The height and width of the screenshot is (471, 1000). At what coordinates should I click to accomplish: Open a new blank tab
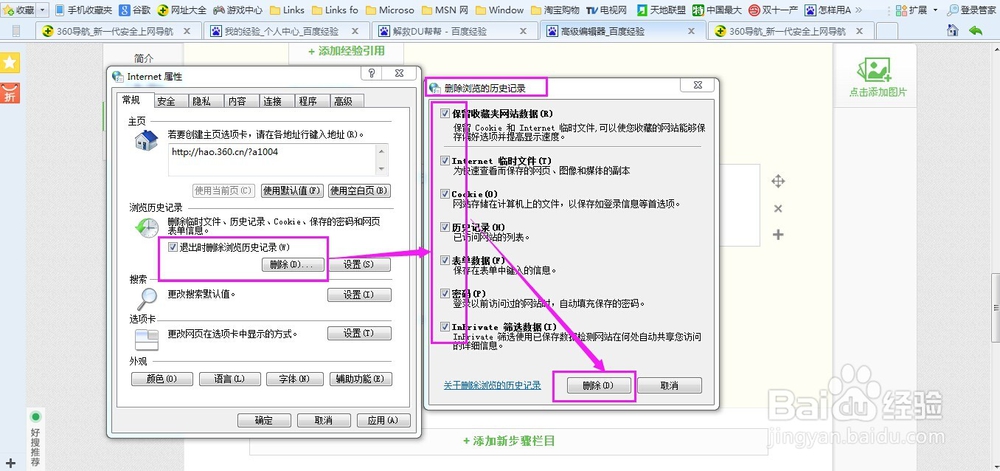(887, 31)
